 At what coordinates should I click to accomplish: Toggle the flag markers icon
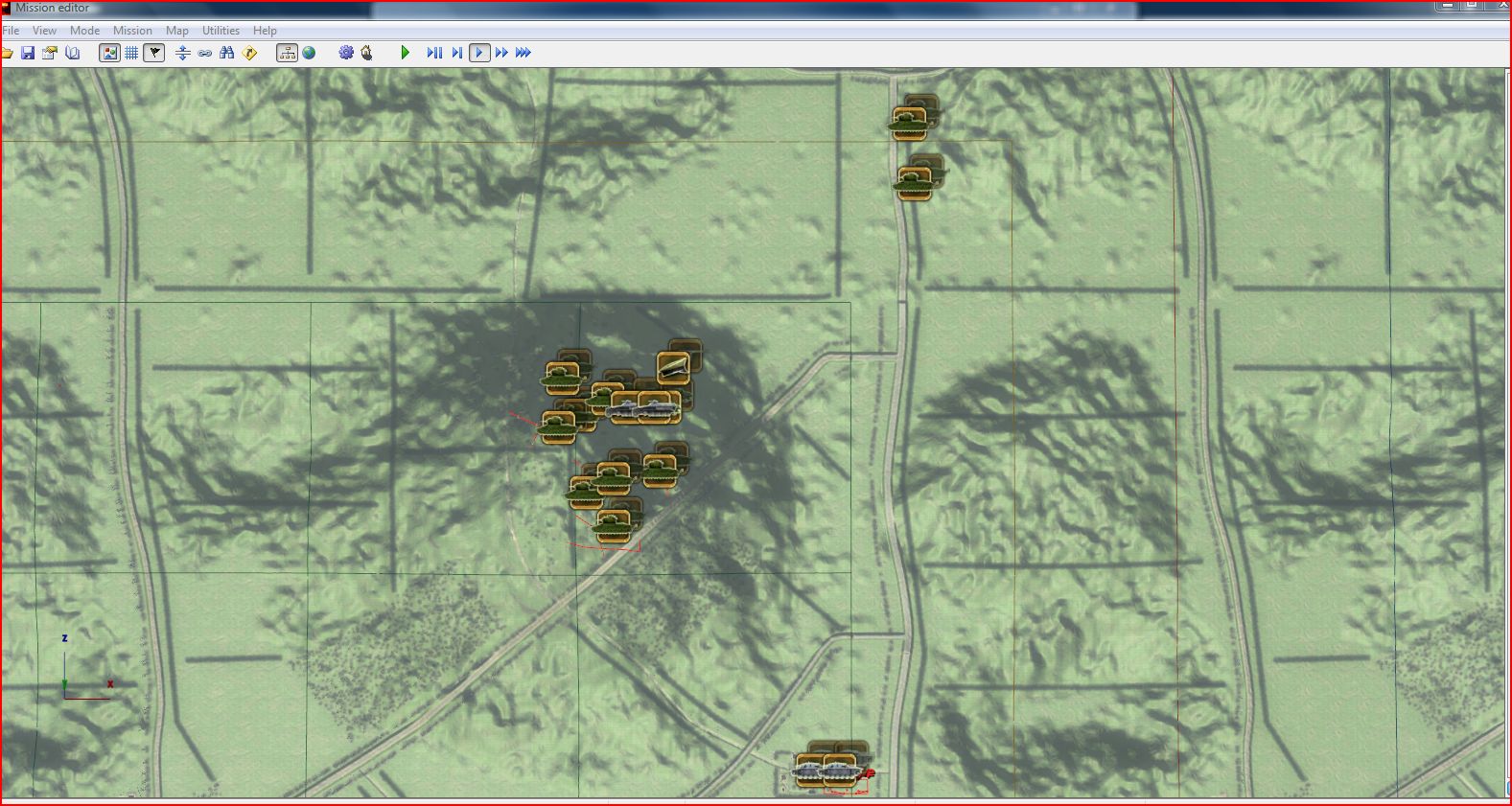click(x=154, y=53)
